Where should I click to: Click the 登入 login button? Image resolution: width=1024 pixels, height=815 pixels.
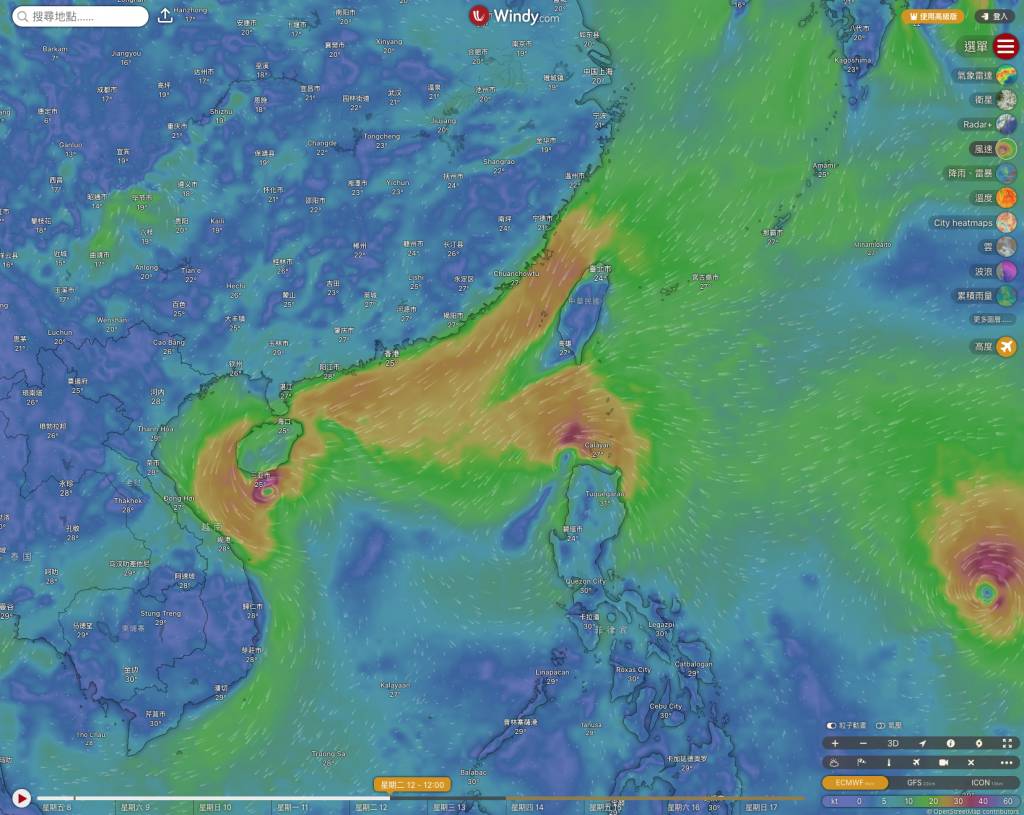pos(995,17)
